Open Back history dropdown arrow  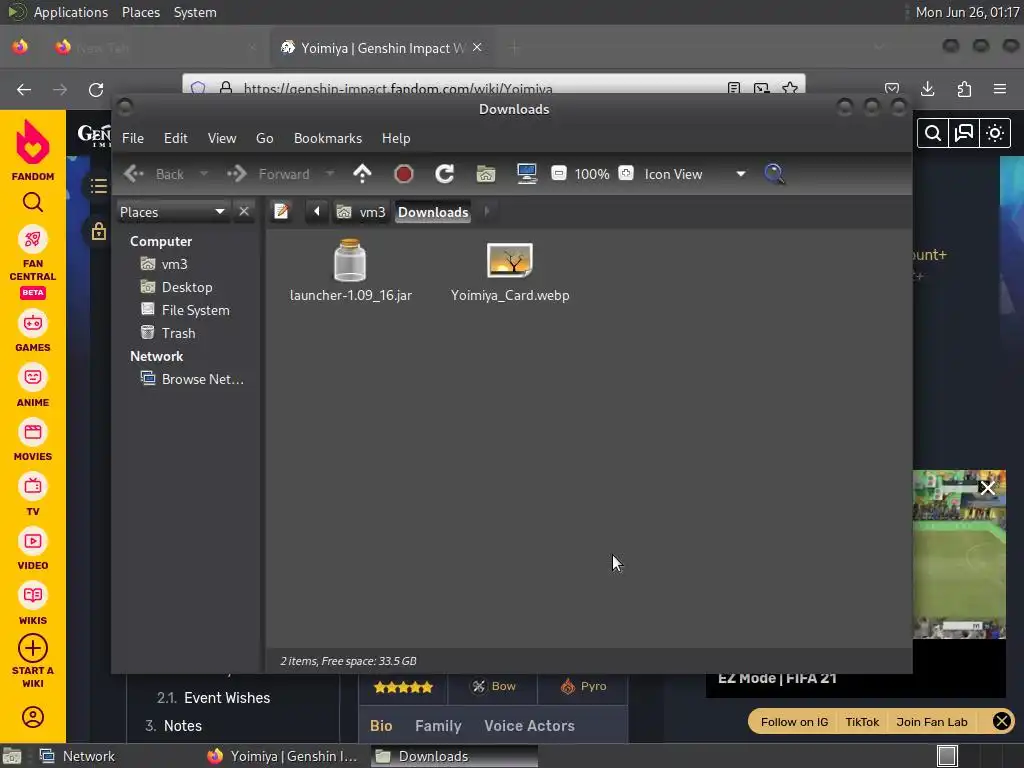tap(204, 174)
